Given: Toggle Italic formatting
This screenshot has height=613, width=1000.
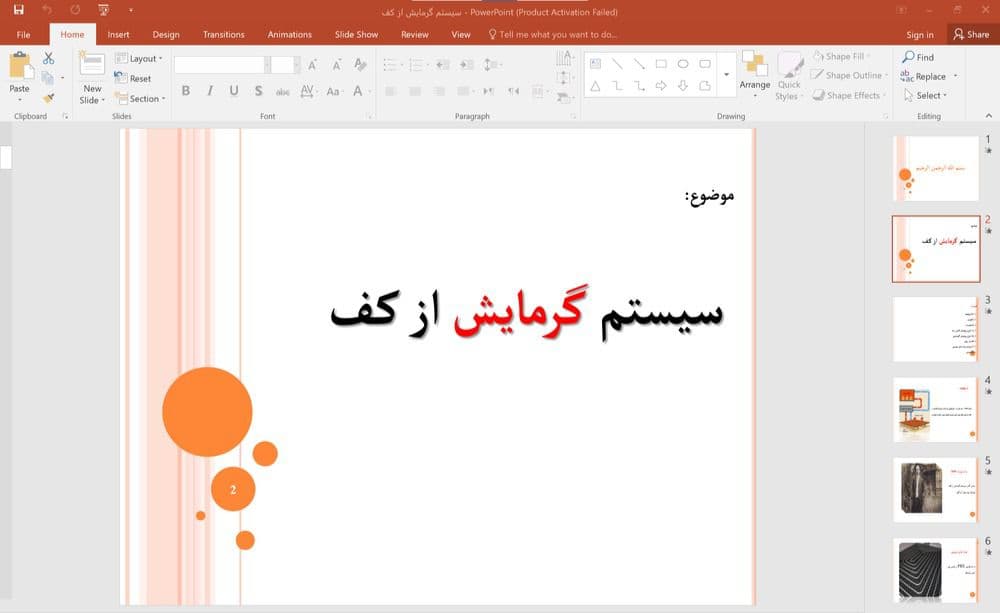Looking at the screenshot, I should coord(210,91).
